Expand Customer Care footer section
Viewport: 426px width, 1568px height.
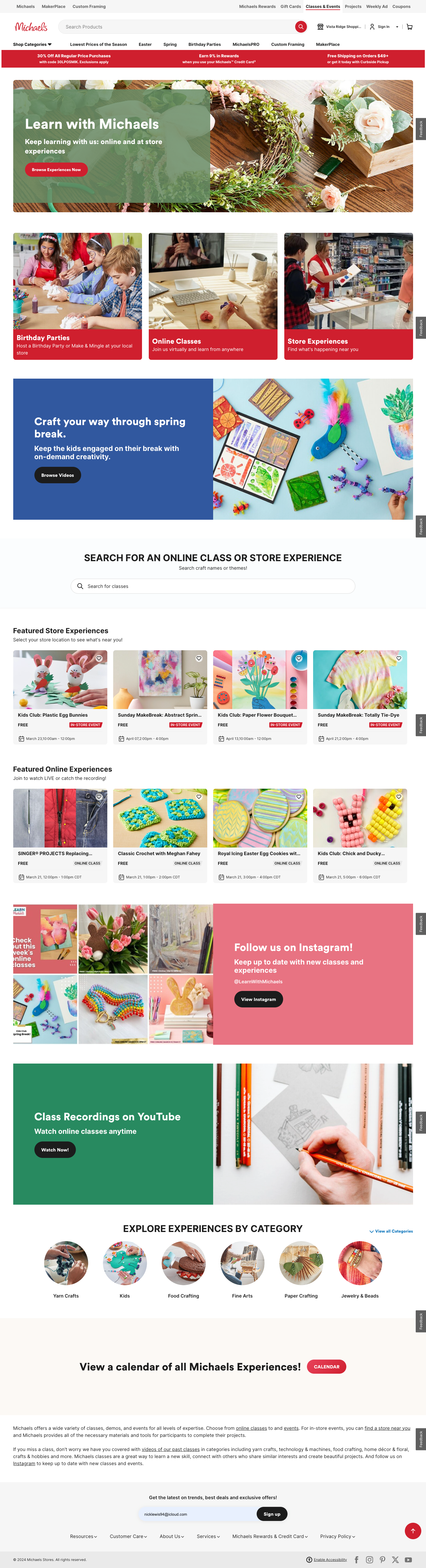[x=128, y=1536]
